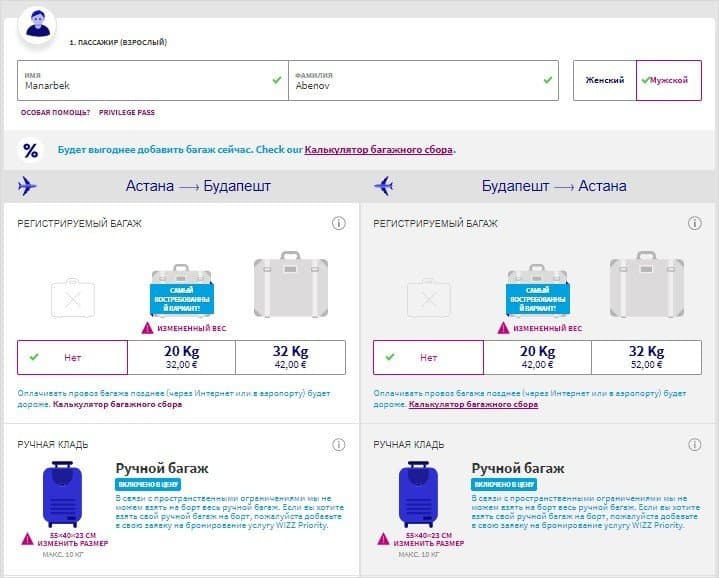The height and width of the screenshot is (578, 719).
Task: Click Изменить размер for Будапешт → Астана hand luggage
Action: (x=429, y=543)
